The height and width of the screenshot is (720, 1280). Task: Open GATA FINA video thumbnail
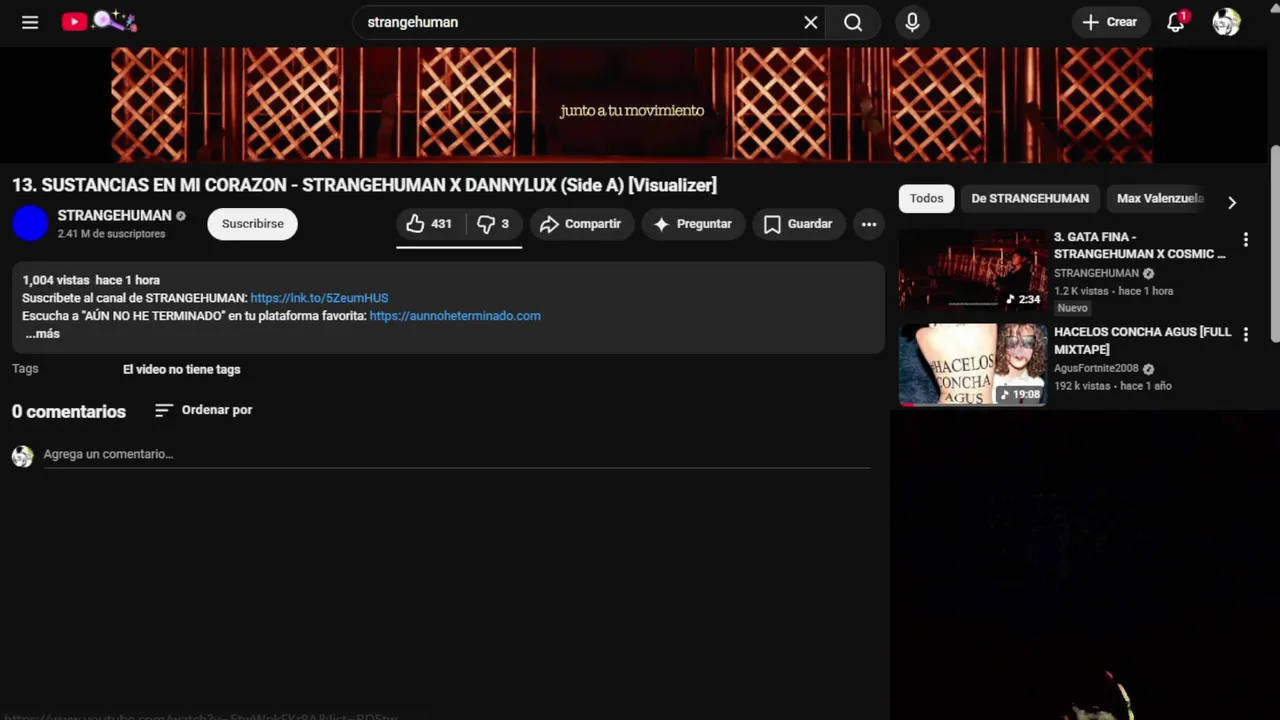point(972,270)
